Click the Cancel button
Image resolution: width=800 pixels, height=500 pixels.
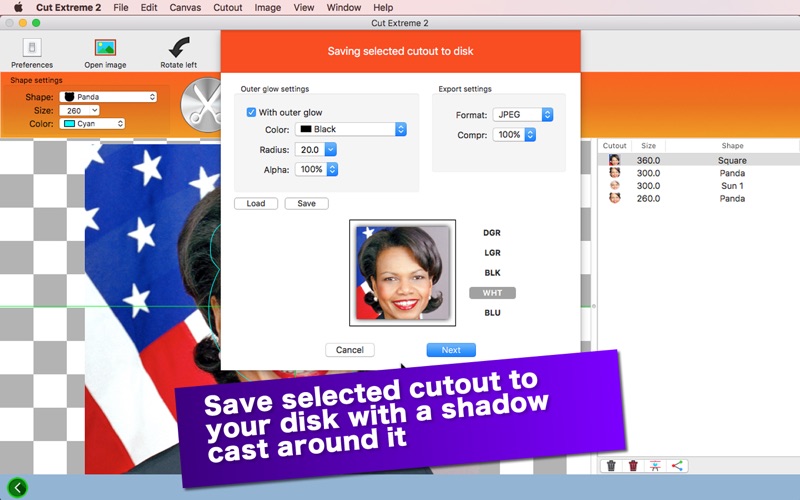pos(349,350)
